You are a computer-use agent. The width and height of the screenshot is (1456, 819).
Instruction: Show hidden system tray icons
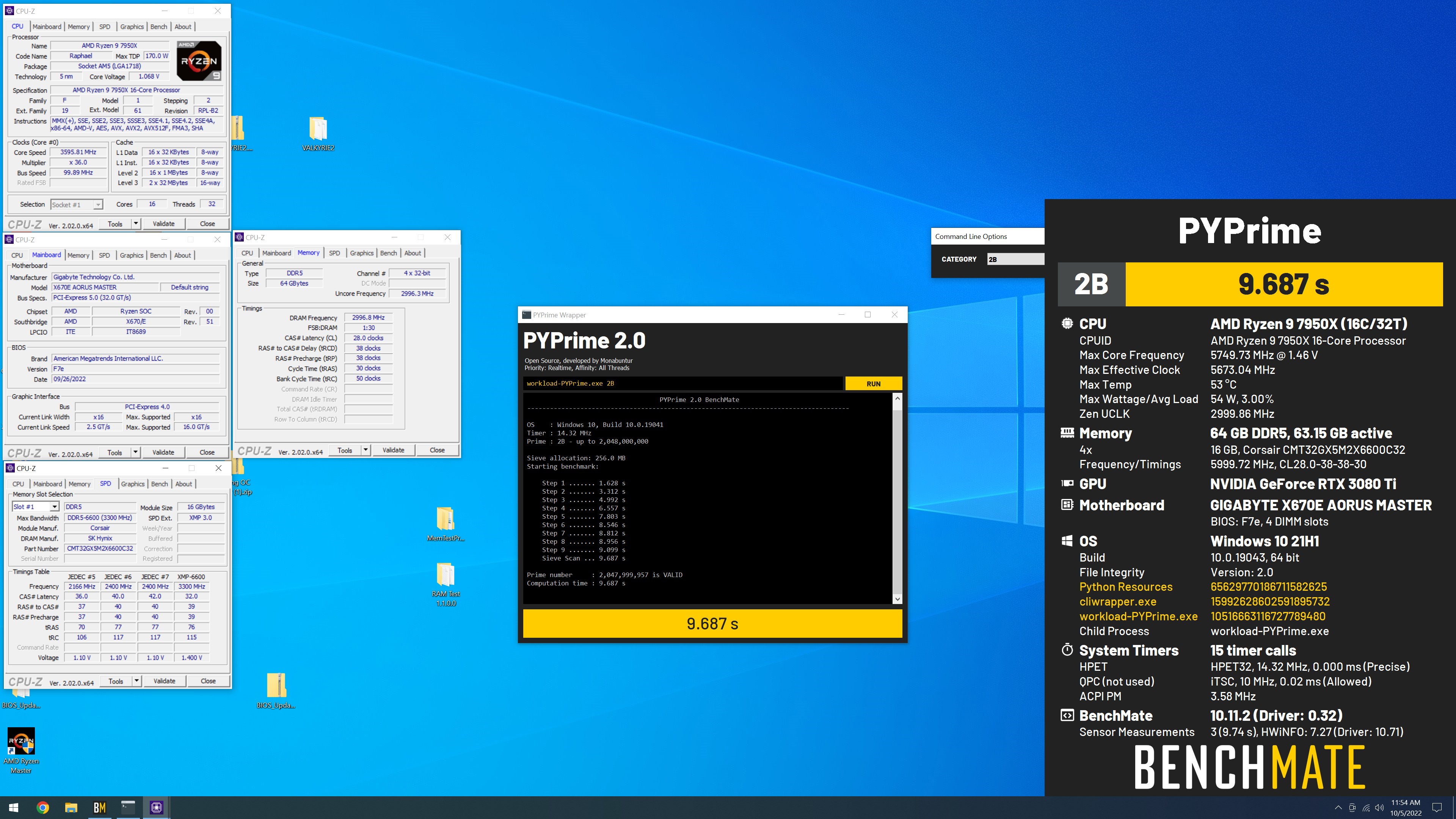[1338, 808]
